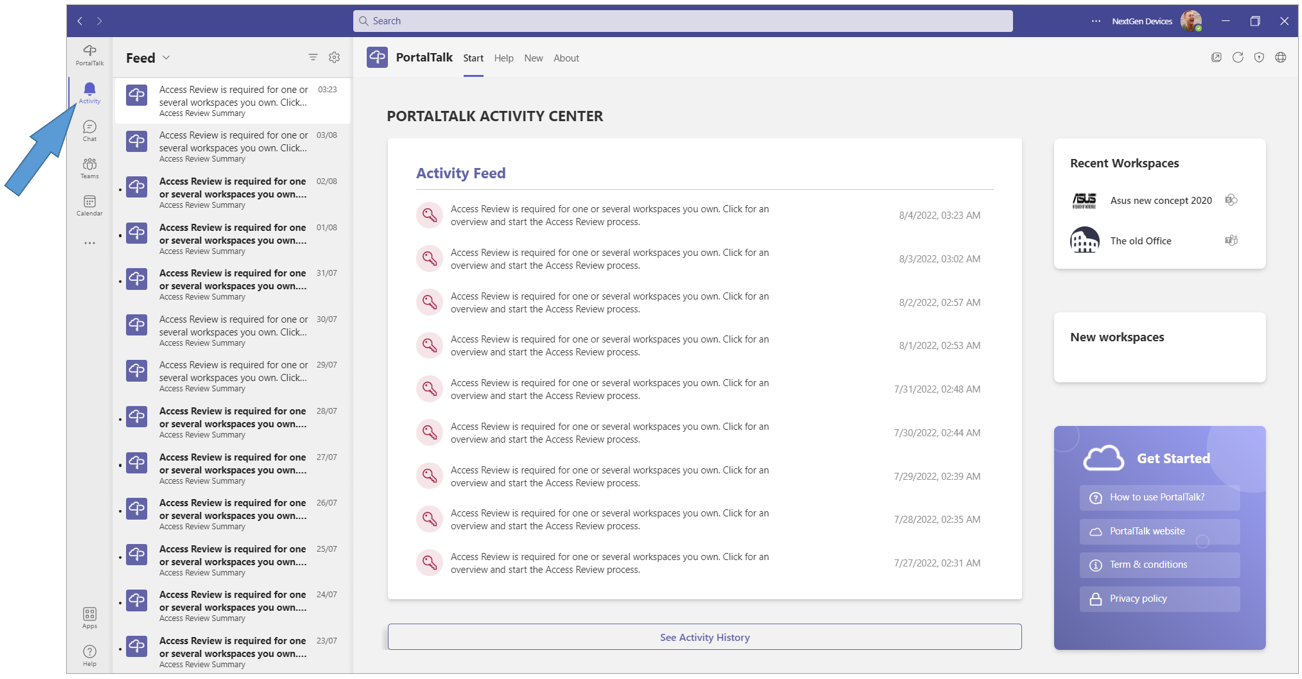
Task: Open activity entry dated 8/4/2022, 03:23 AM
Action: coord(704,215)
